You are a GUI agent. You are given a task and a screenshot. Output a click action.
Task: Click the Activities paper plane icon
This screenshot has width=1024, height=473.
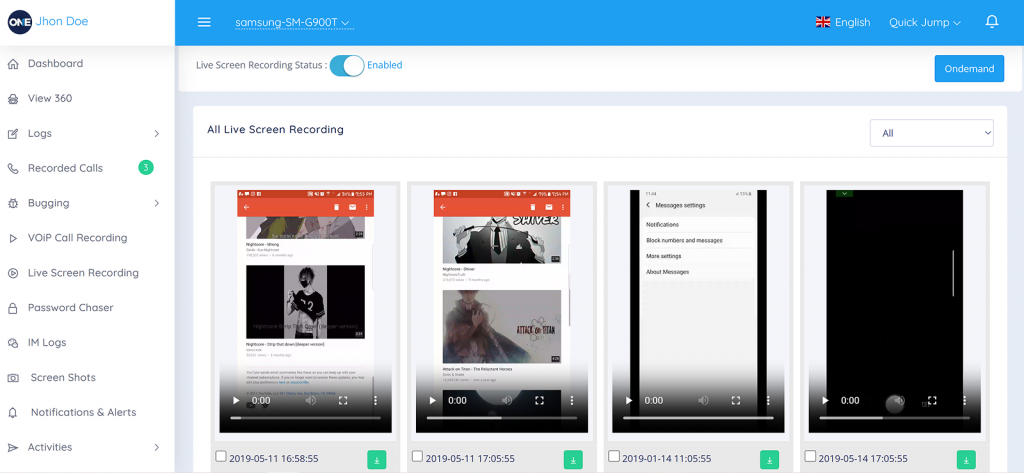click(x=12, y=448)
